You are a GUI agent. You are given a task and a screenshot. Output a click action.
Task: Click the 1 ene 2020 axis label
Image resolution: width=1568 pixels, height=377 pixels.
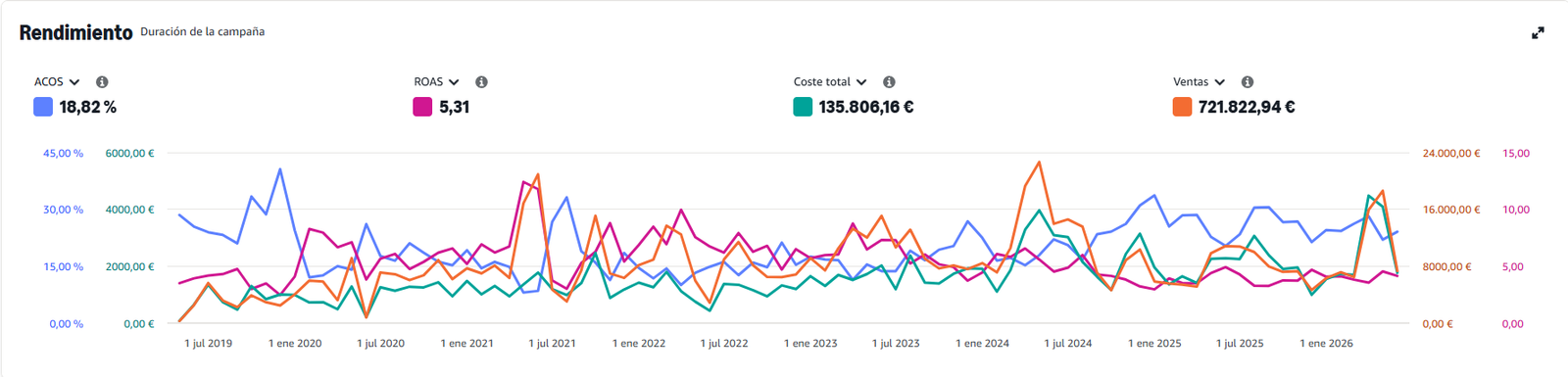coord(295,344)
